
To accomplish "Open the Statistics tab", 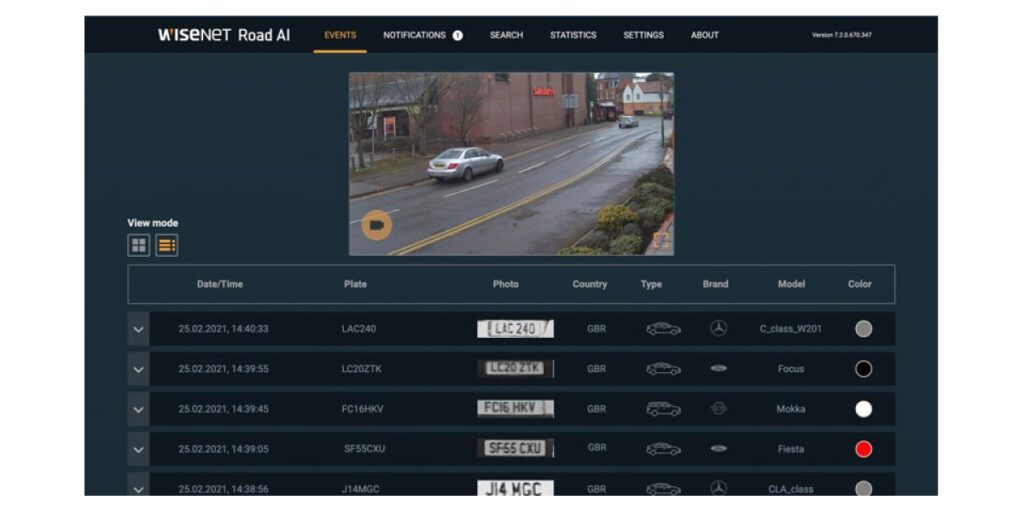I will tap(573, 35).
